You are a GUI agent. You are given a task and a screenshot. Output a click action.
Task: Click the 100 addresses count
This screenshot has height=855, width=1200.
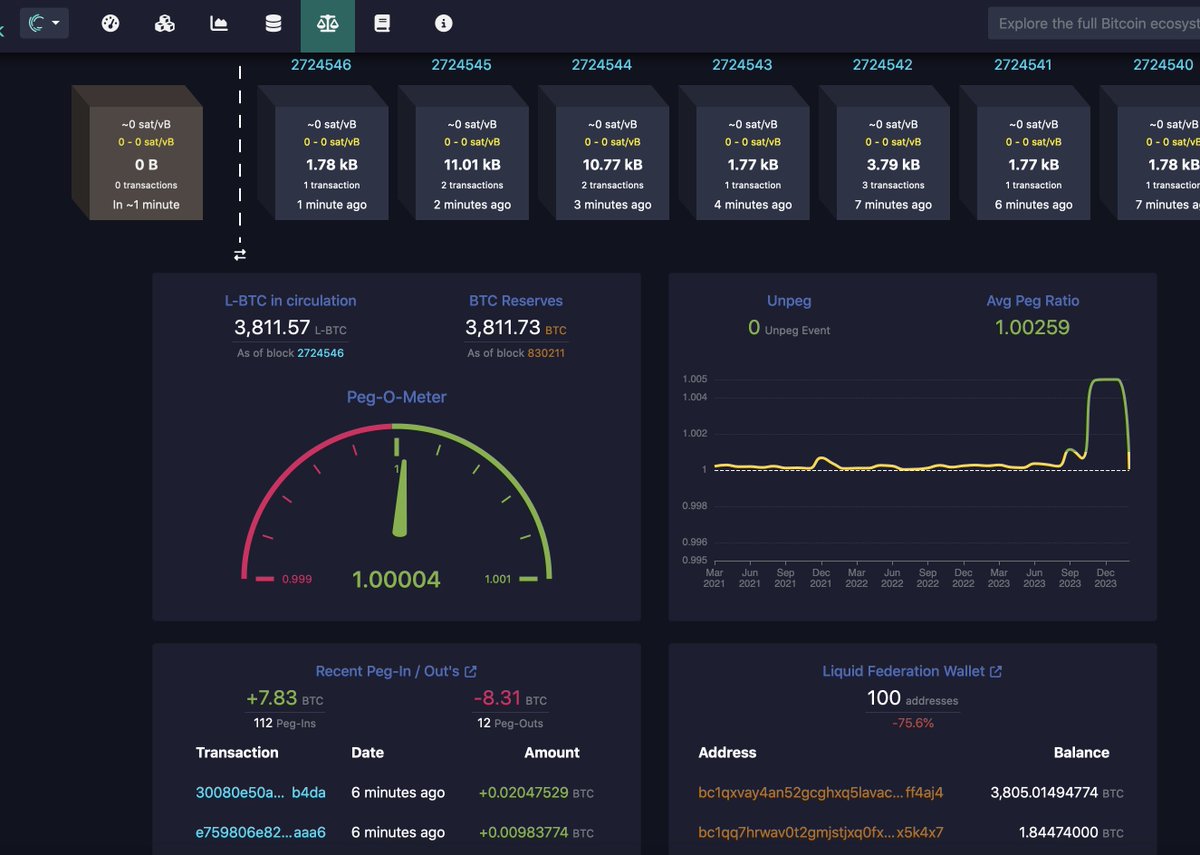coord(912,699)
